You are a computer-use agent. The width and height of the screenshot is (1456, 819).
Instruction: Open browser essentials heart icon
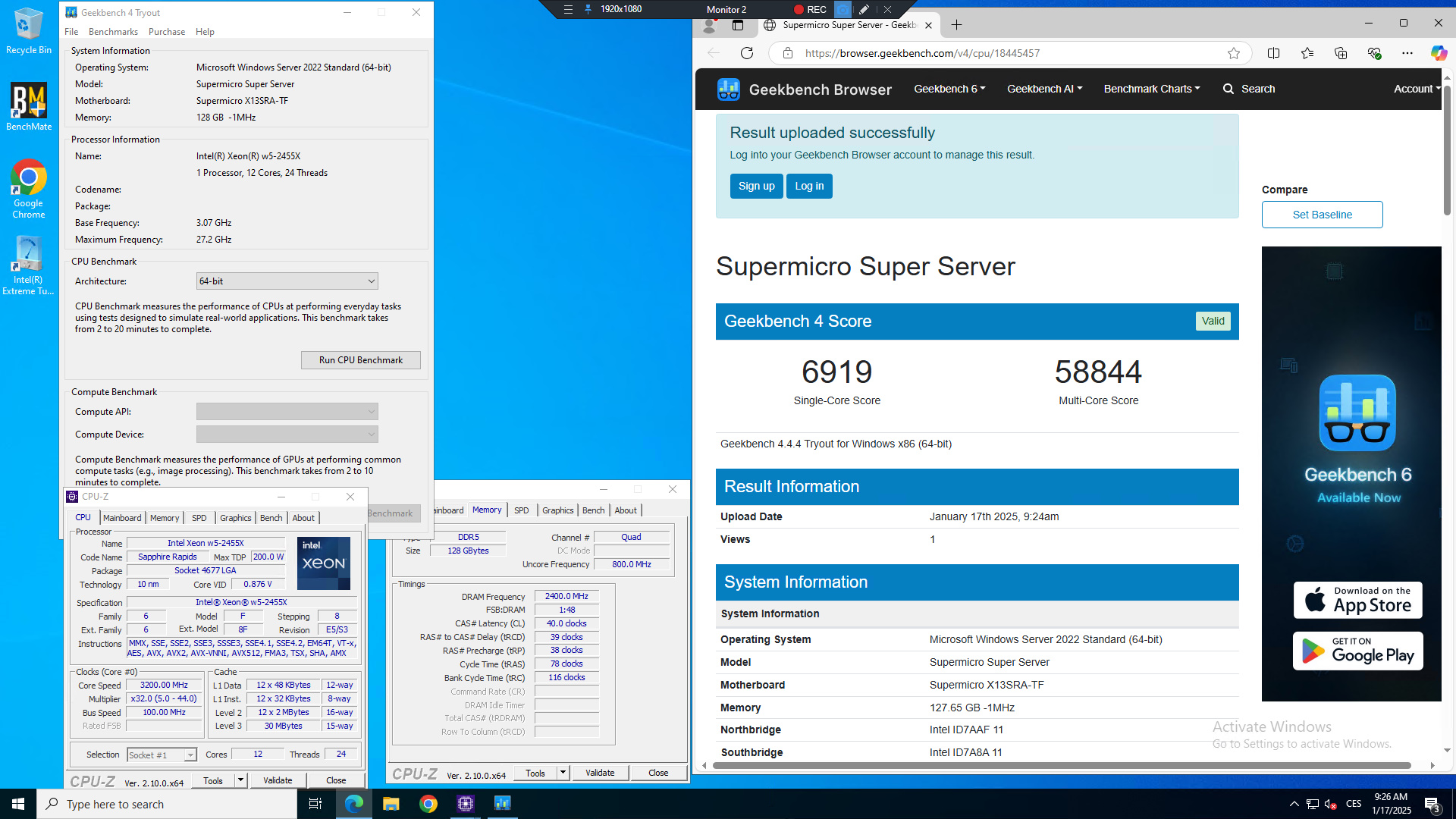tap(1374, 53)
